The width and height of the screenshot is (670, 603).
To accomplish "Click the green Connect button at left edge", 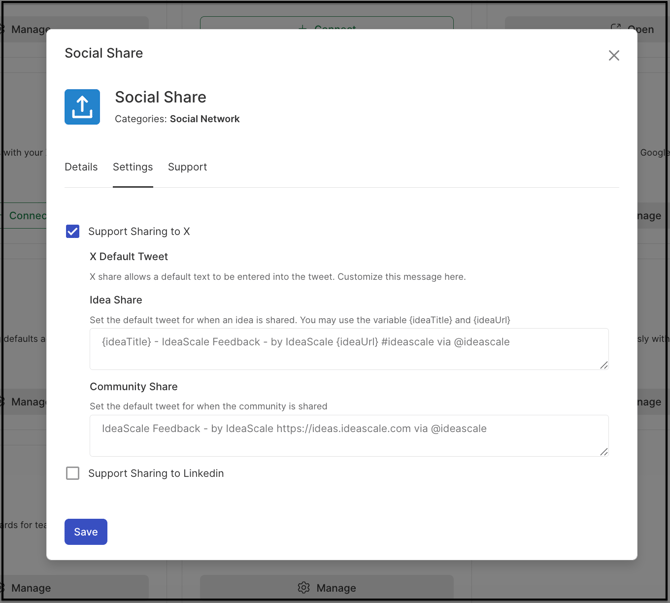I will (x=25, y=215).
